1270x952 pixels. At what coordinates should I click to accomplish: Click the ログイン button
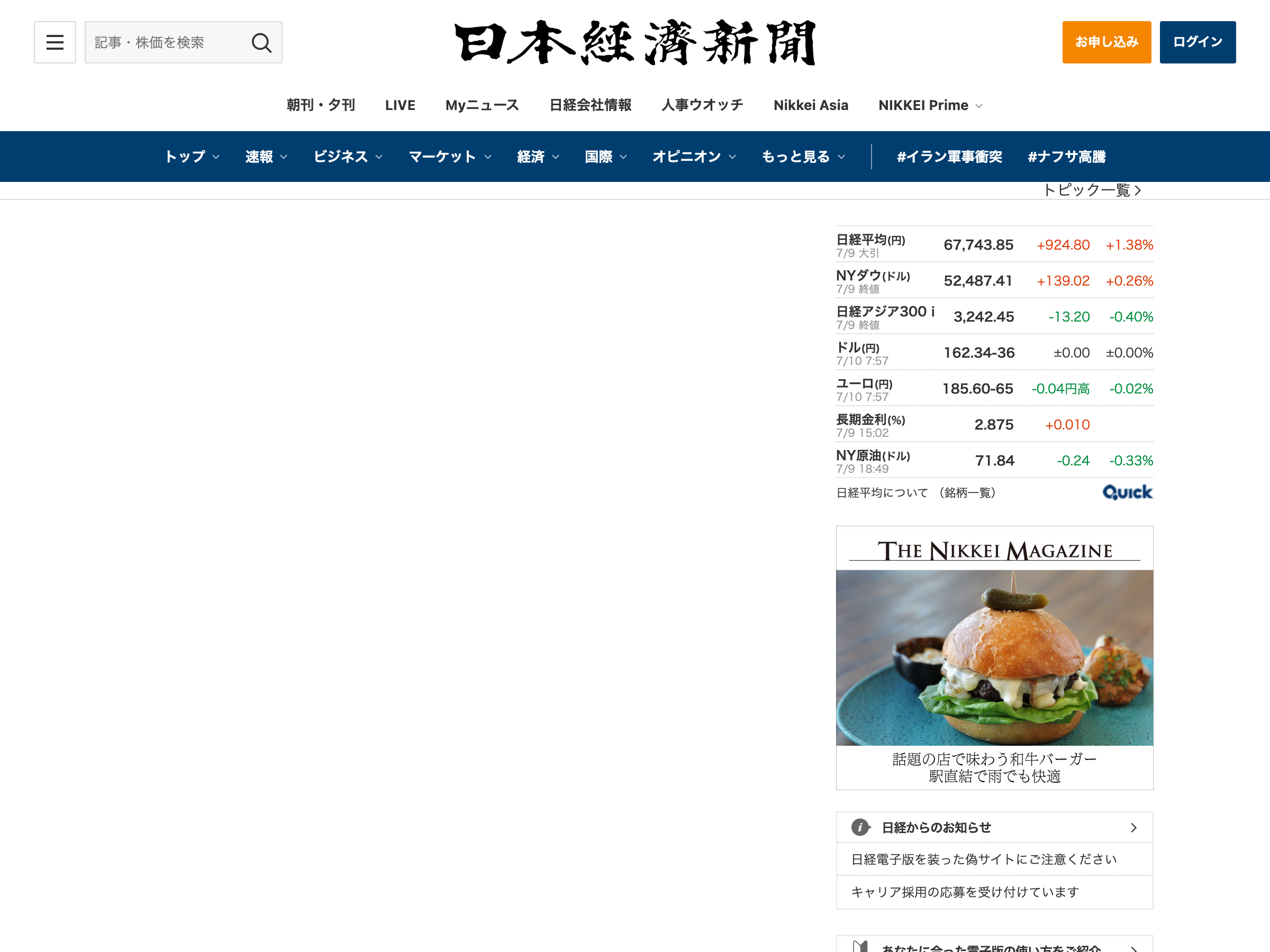coord(1198,42)
